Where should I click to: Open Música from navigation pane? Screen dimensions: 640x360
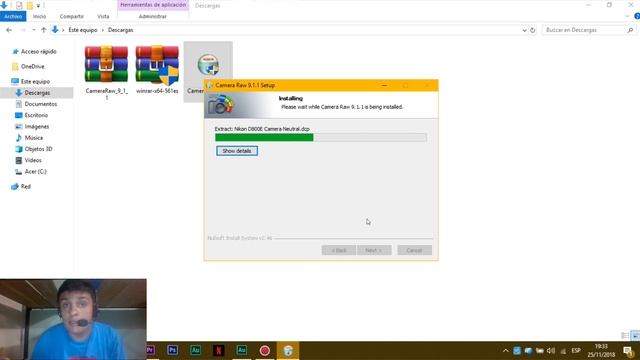pos(33,138)
